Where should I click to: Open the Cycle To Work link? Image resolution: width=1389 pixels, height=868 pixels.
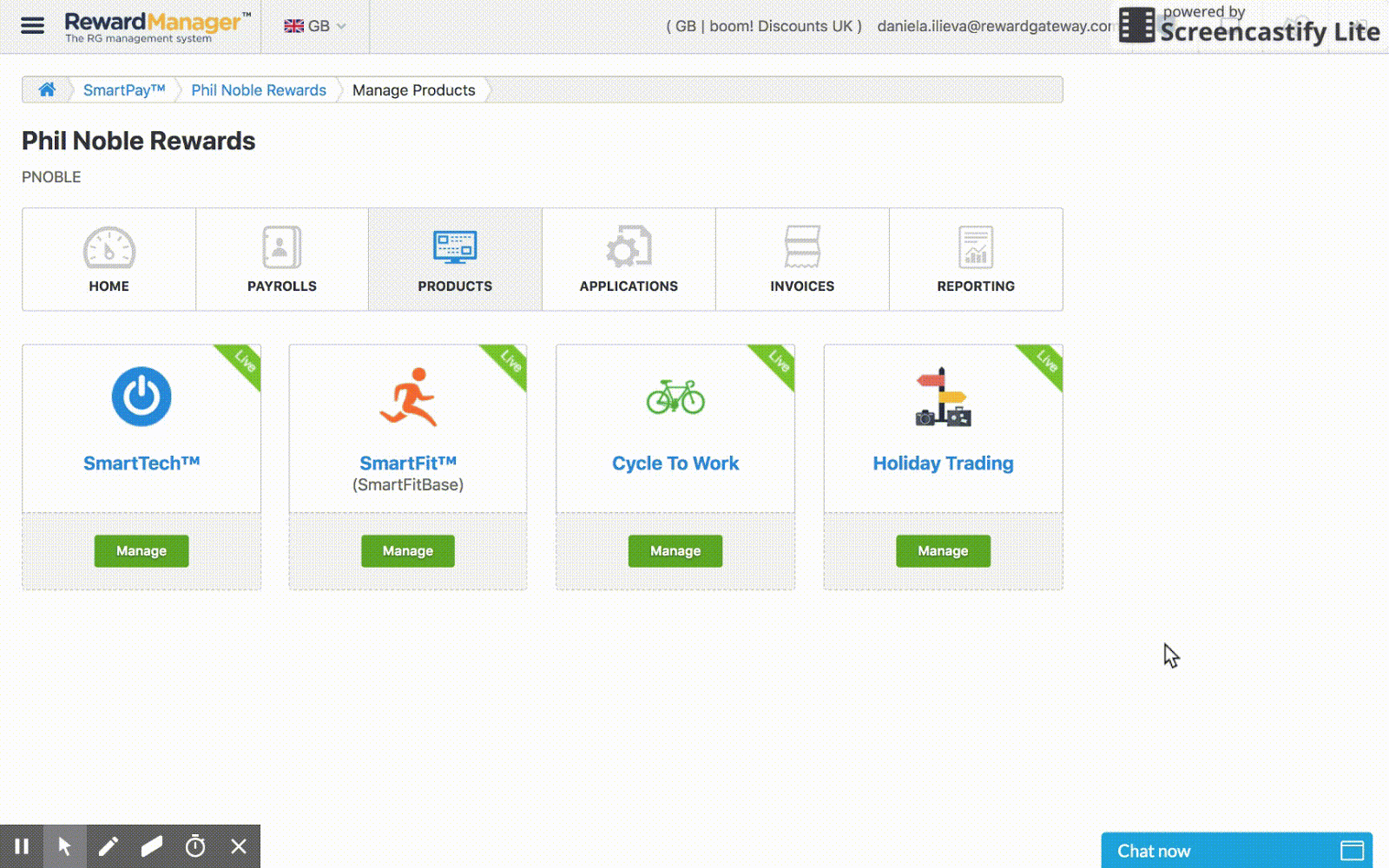pyautogui.click(x=675, y=464)
